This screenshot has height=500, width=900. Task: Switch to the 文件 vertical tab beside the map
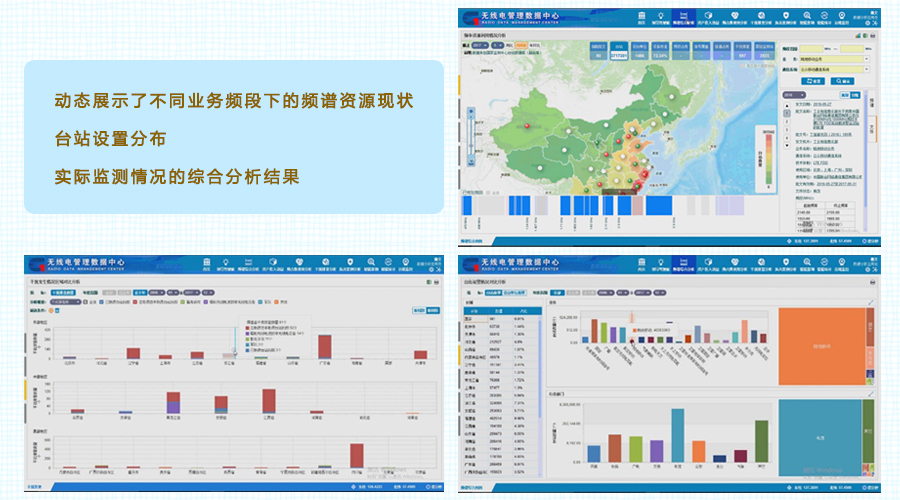[x=870, y=129]
